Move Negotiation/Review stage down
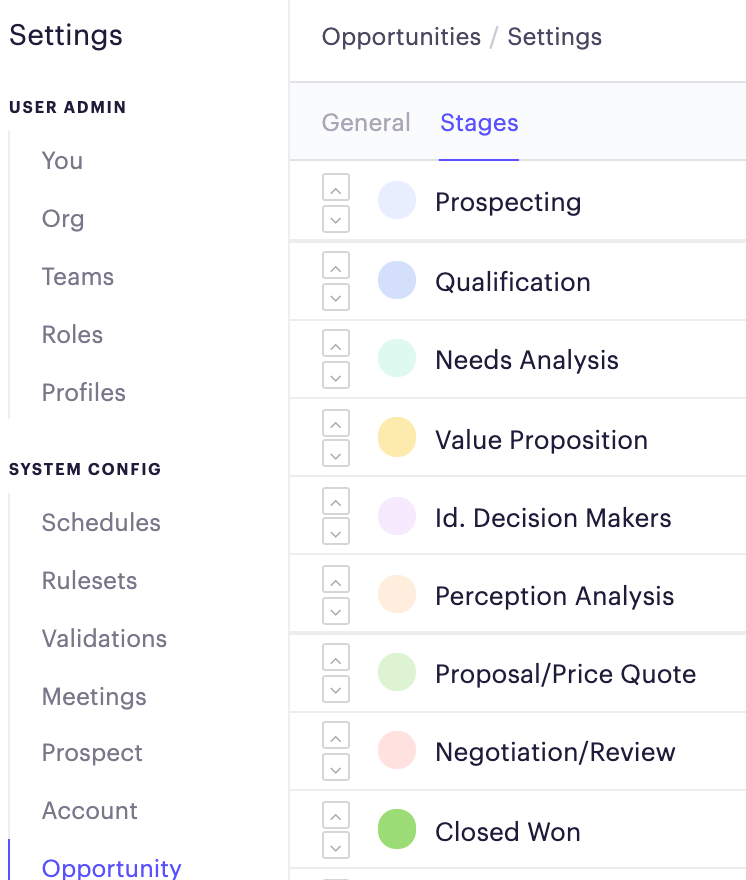746x880 pixels. coord(336,767)
